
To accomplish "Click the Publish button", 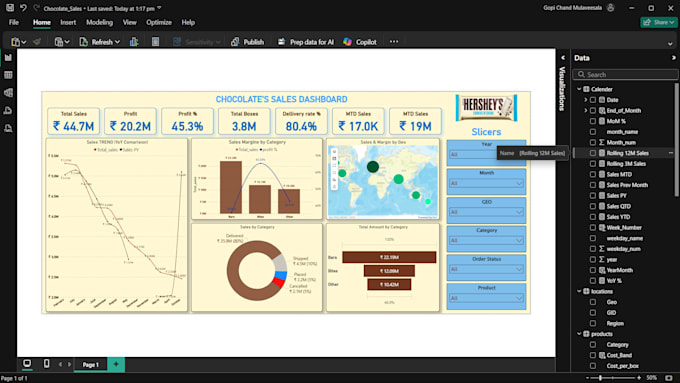I will 247,42.
